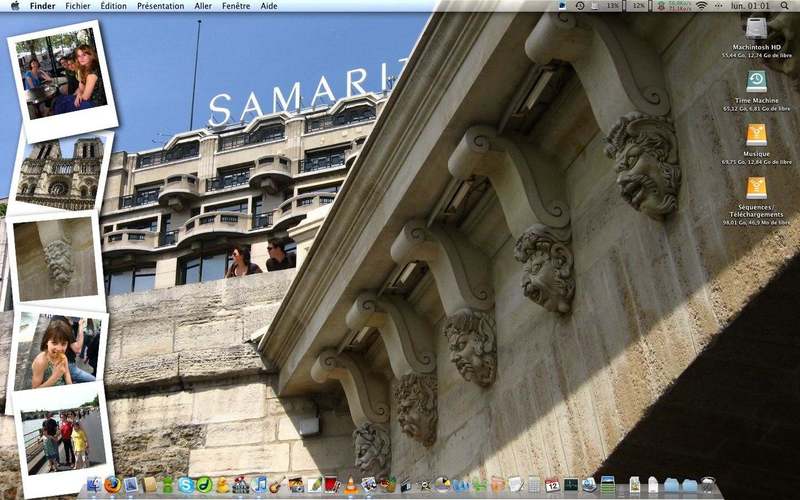Click the Time Machine menu bar icon

(x=580, y=6)
